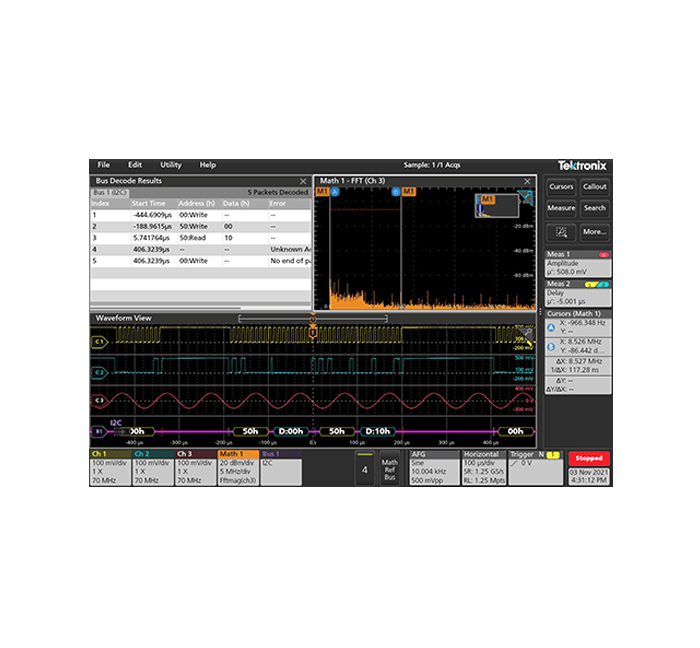The width and height of the screenshot is (700, 648).
Task: Open the Ch 1 settings badge
Action: 110,467
